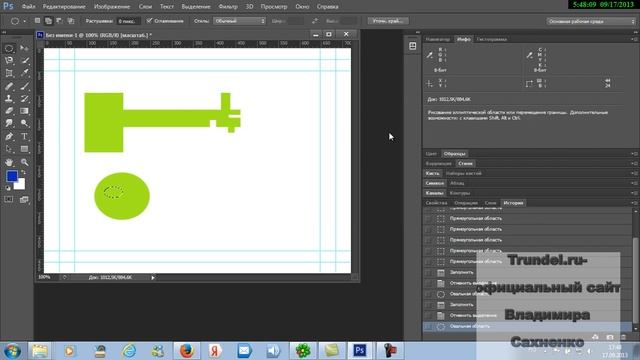
Task: Open the Файл menu
Action: (28, 7)
